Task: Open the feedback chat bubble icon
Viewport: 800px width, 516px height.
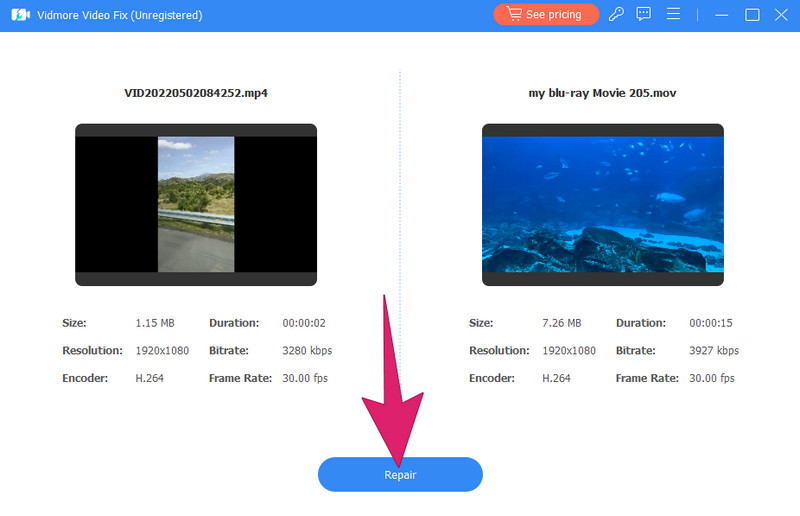Action: click(x=643, y=14)
